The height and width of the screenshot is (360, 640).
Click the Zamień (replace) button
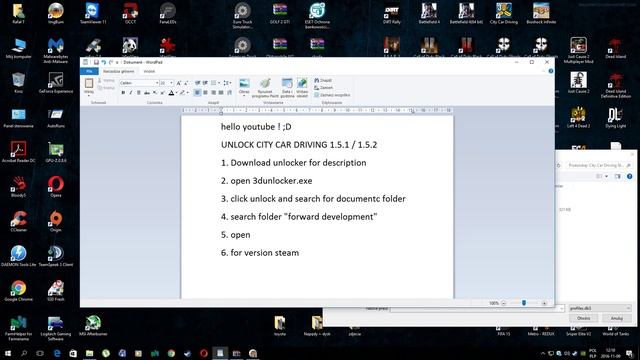pyautogui.click(x=324, y=88)
